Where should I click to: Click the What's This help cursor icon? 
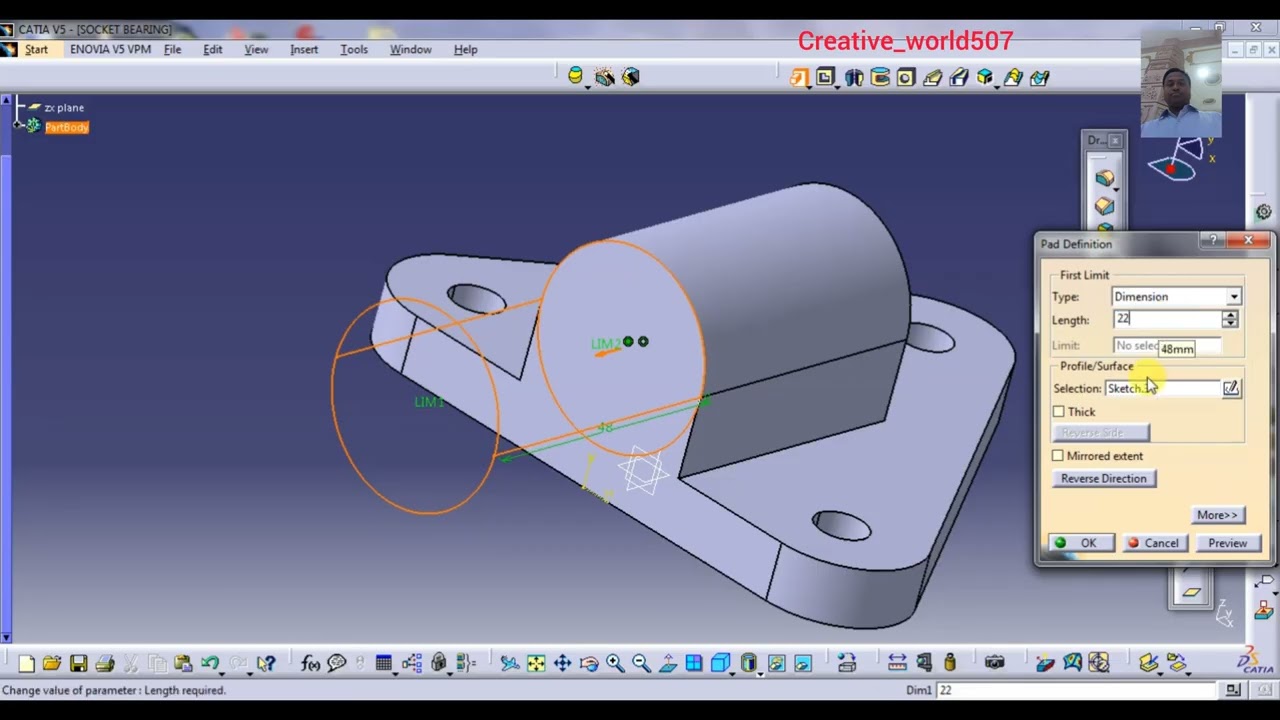[265, 663]
